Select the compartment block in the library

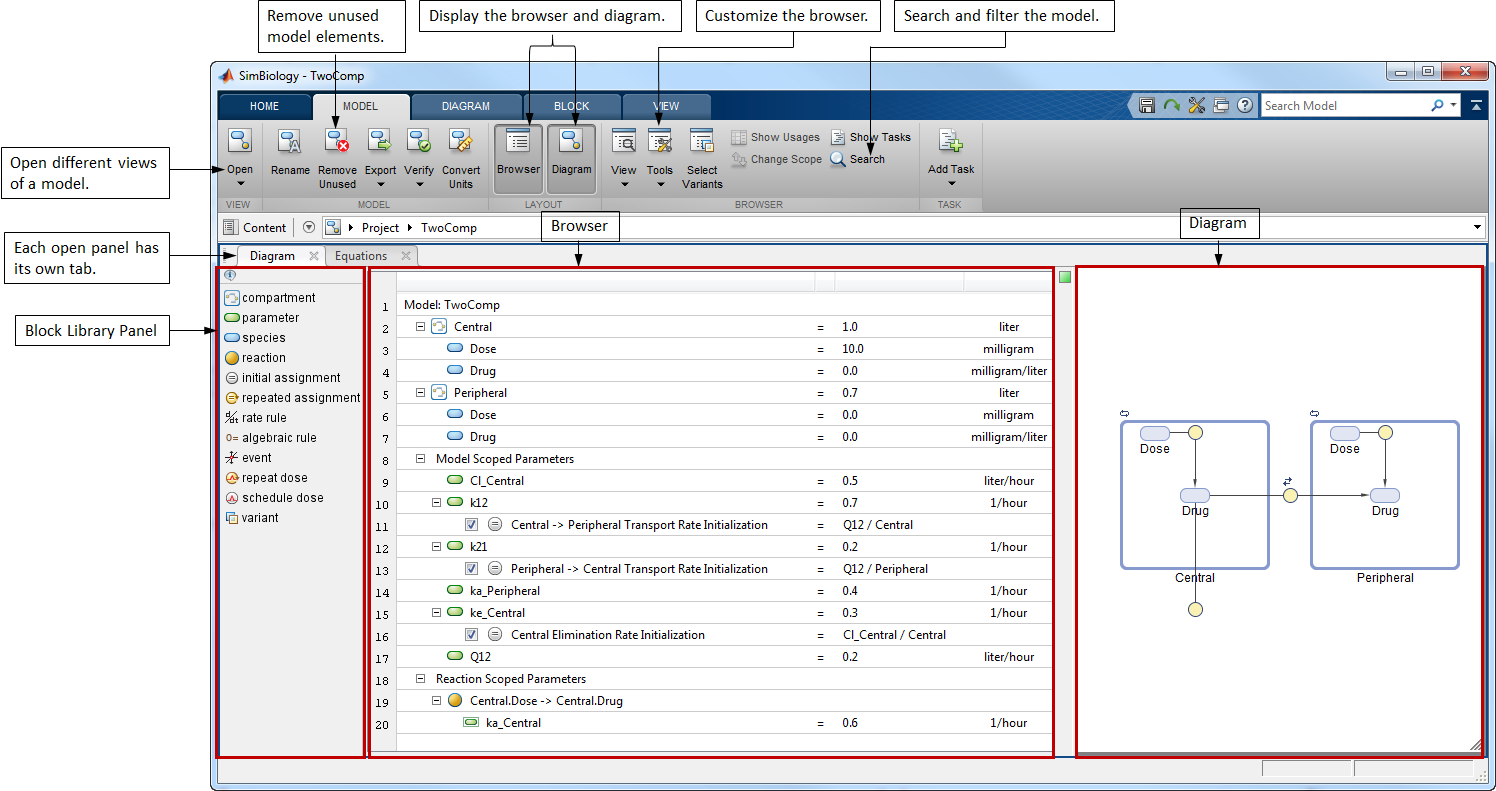(x=270, y=298)
